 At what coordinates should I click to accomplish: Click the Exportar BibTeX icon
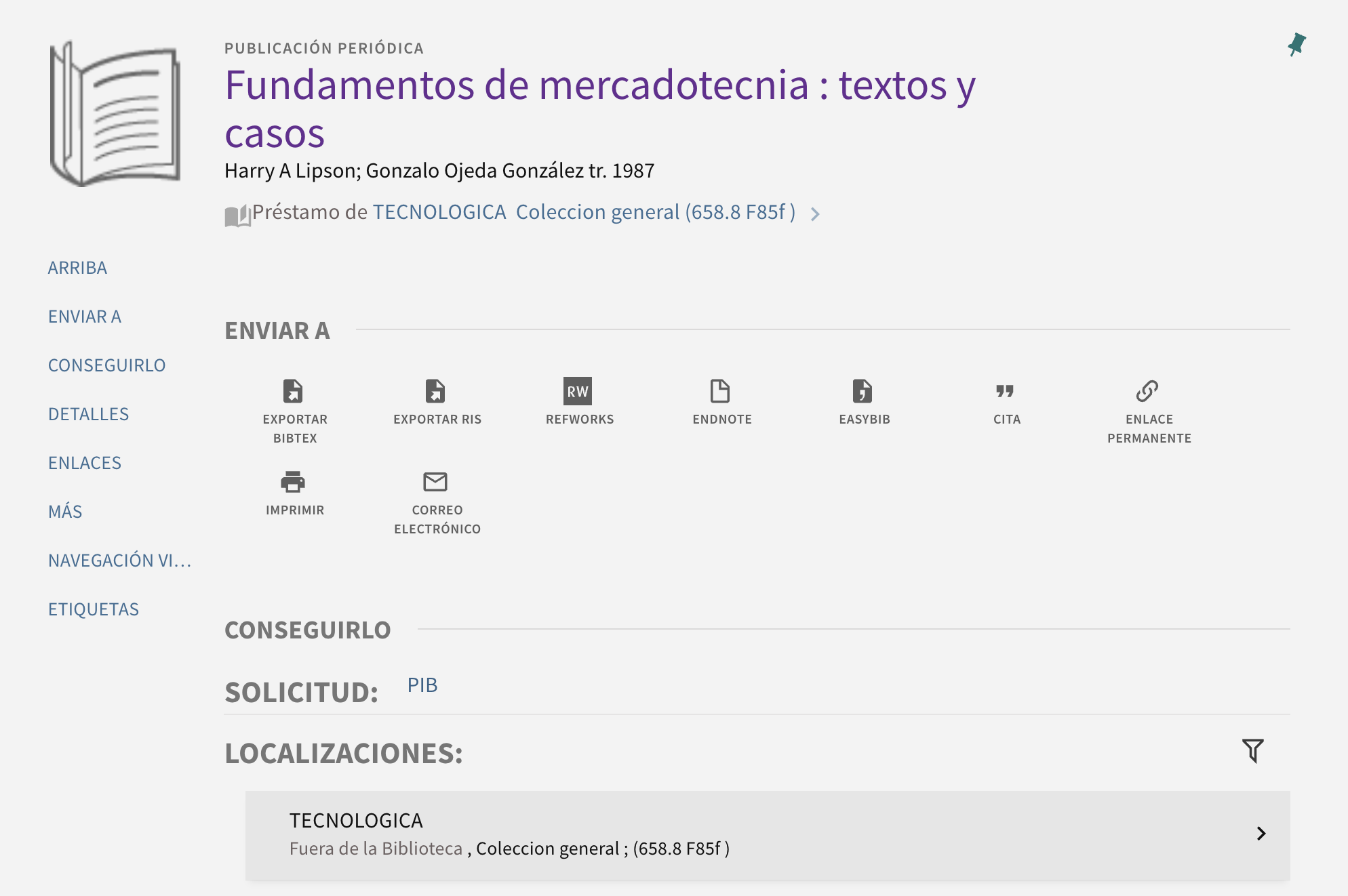click(x=293, y=391)
